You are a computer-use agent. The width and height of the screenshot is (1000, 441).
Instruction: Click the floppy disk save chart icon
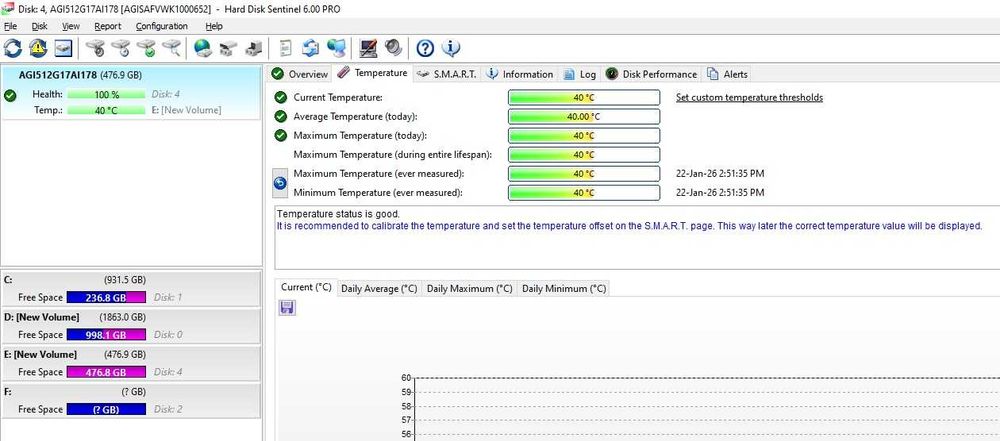click(x=287, y=308)
